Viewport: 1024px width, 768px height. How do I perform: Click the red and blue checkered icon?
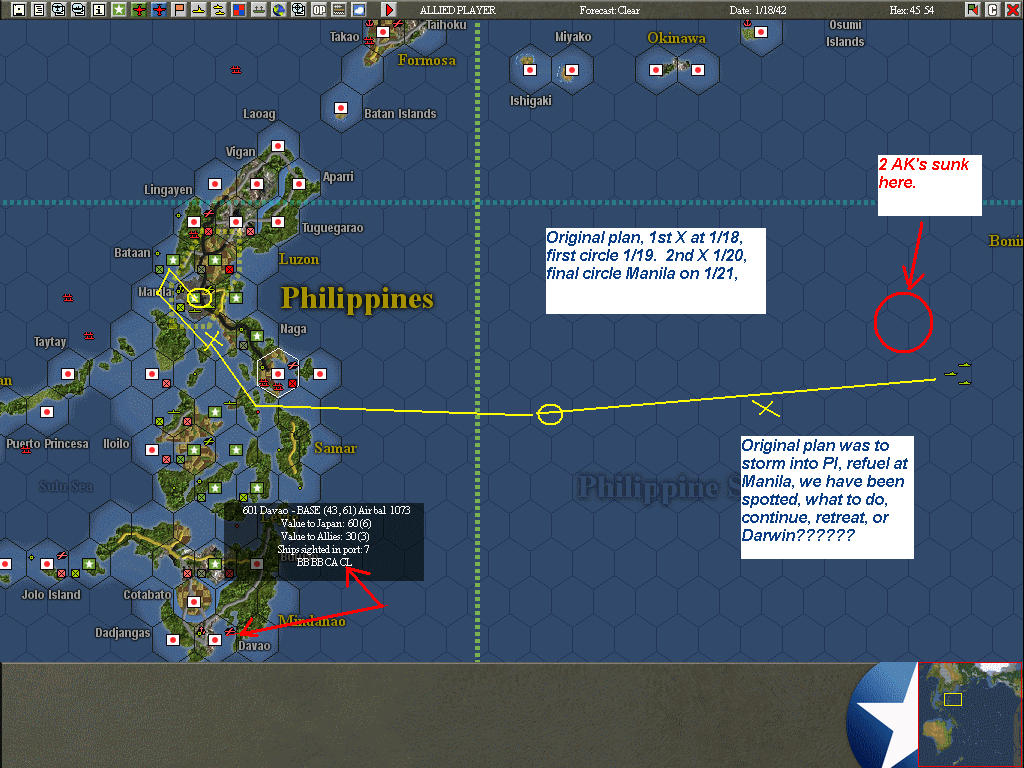239,9
